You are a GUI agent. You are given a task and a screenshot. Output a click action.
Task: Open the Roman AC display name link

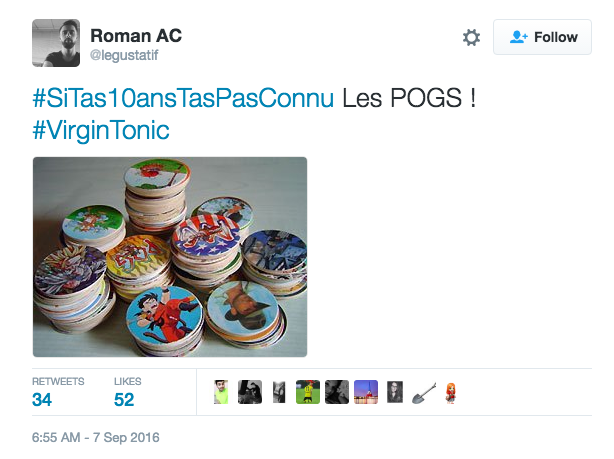coord(136,36)
